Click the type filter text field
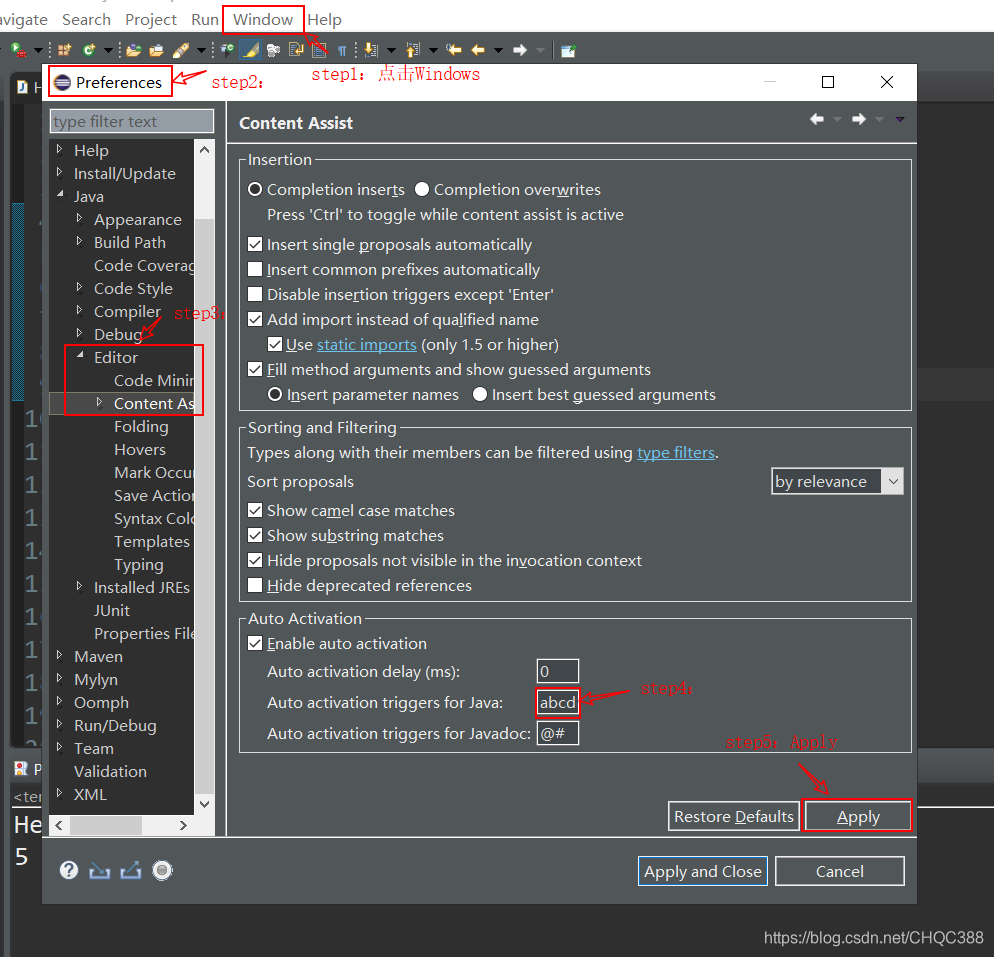 pyautogui.click(x=132, y=121)
